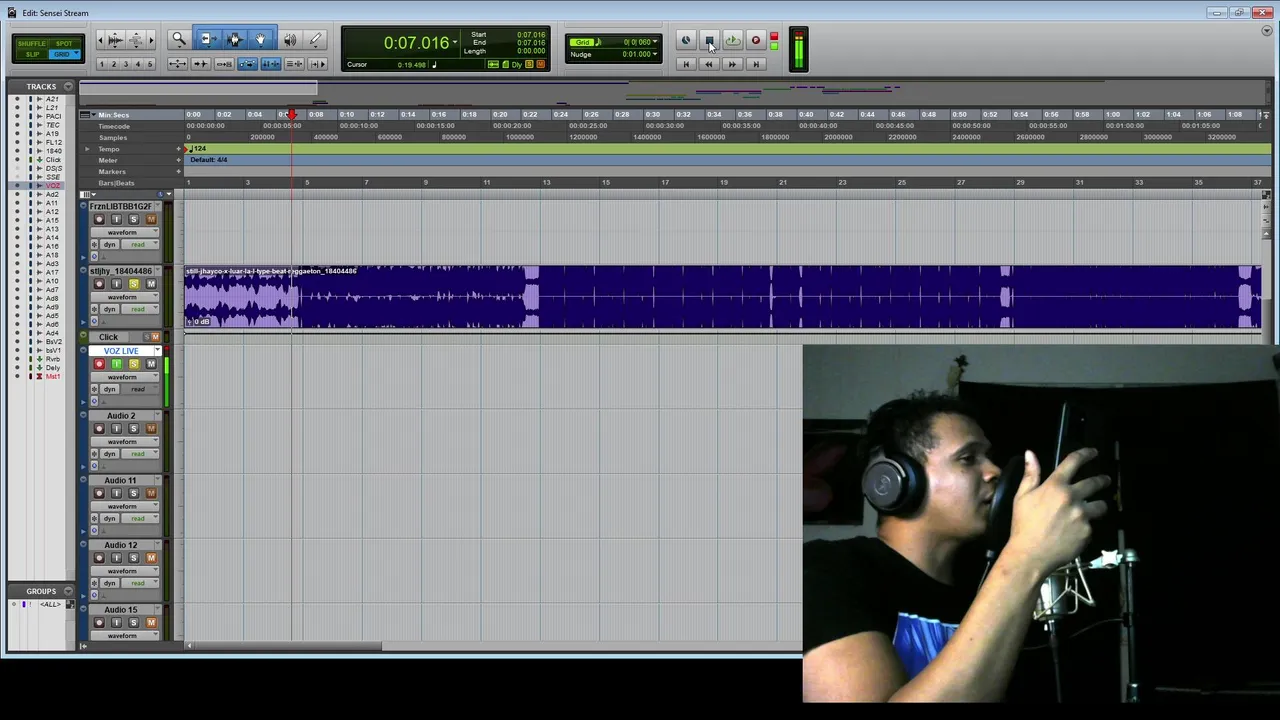Enable Spot edit mode
Image resolution: width=1280 pixels, height=720 pixels.
pos(64,44)
